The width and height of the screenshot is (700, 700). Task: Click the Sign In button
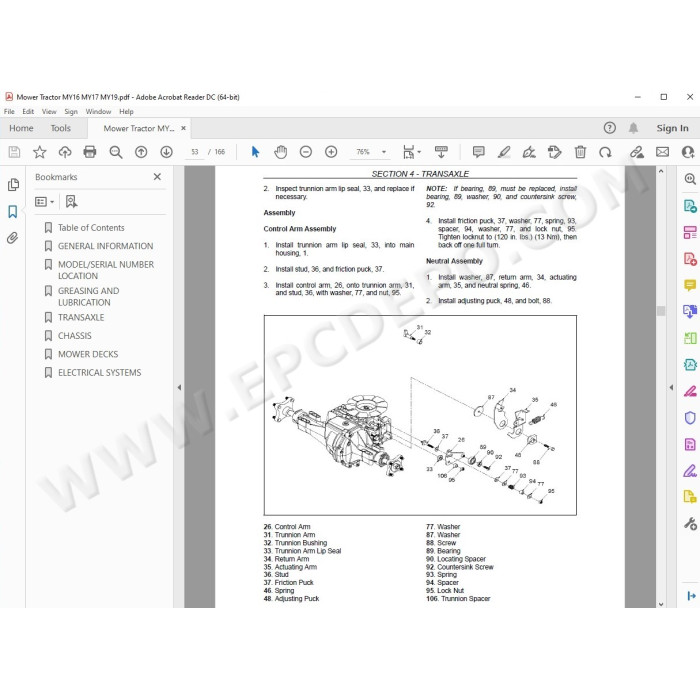(672, 128)
